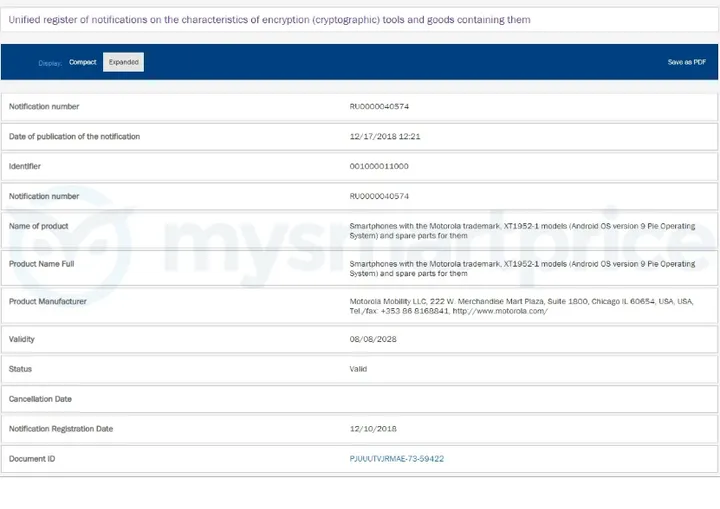Open document ID link PJUUUTVJRMAE-73-59422
The width and height of the screenshot is (720, 509).
coord(396,459)
